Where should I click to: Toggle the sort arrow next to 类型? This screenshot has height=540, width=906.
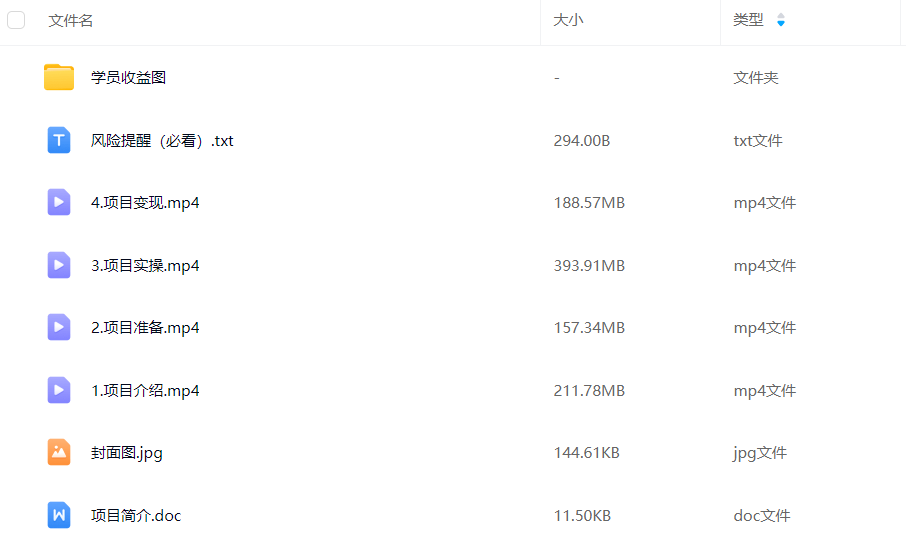click(781, 20)
